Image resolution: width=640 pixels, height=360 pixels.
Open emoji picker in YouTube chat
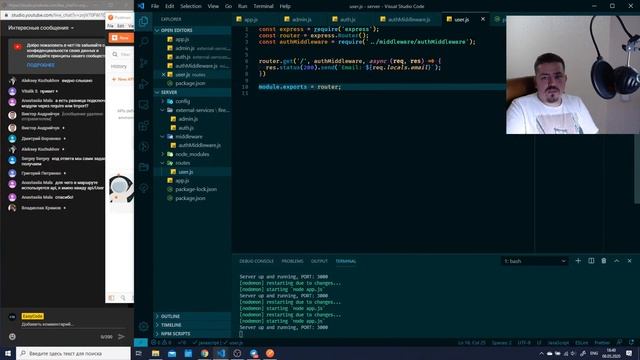click(x=12, y=337)
